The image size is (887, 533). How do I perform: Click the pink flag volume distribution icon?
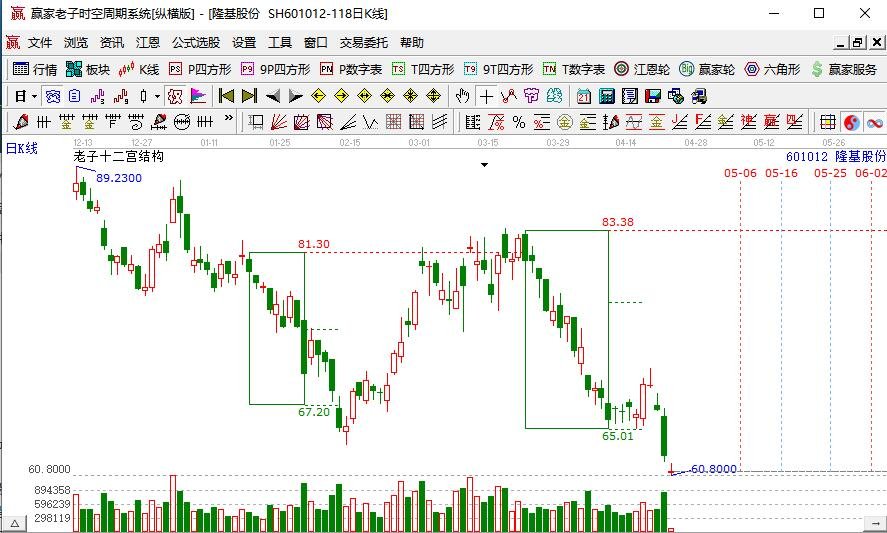[198, 96]
